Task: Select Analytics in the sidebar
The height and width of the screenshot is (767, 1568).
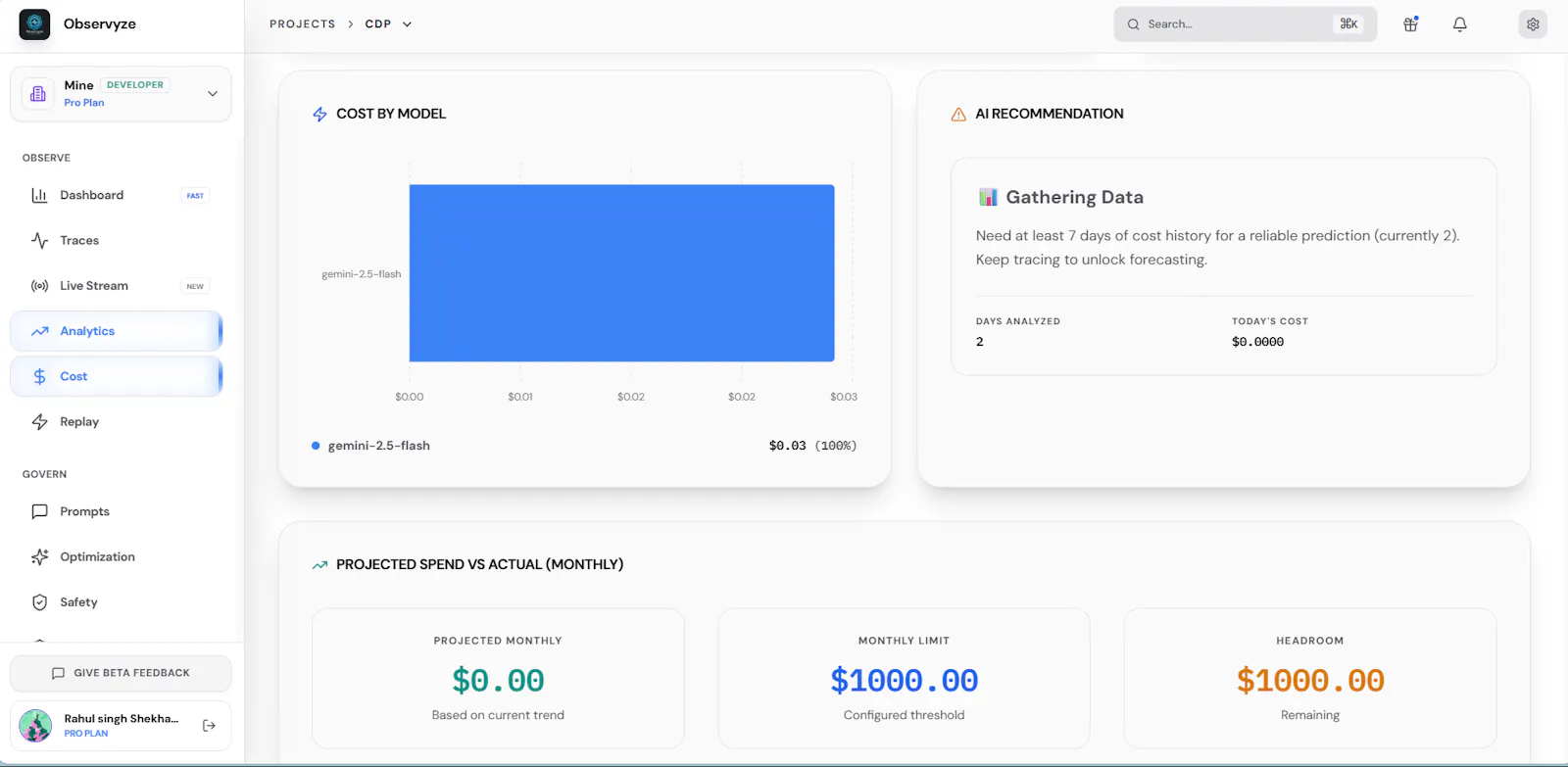Action: point(117,331)
